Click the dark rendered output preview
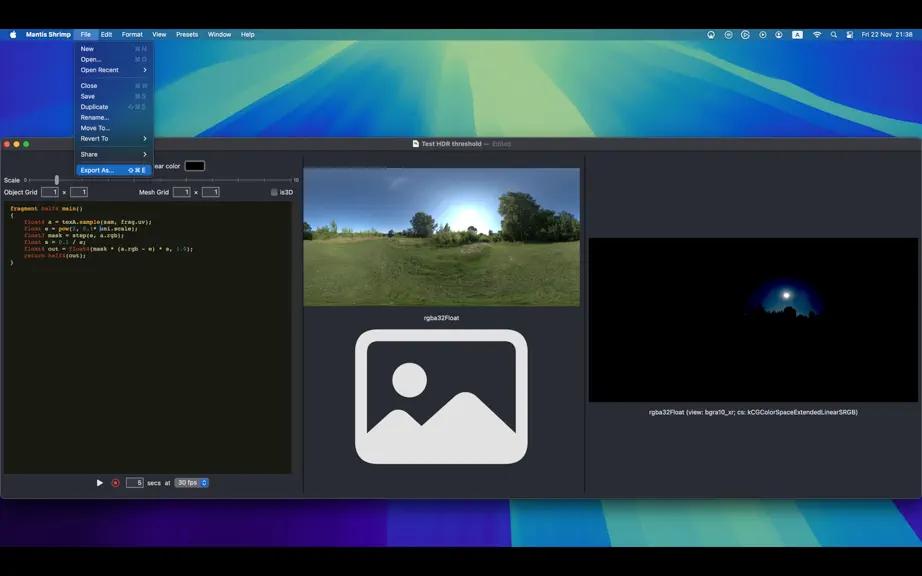The height and width of the screenshot is (576, 922). click(753, 320)
